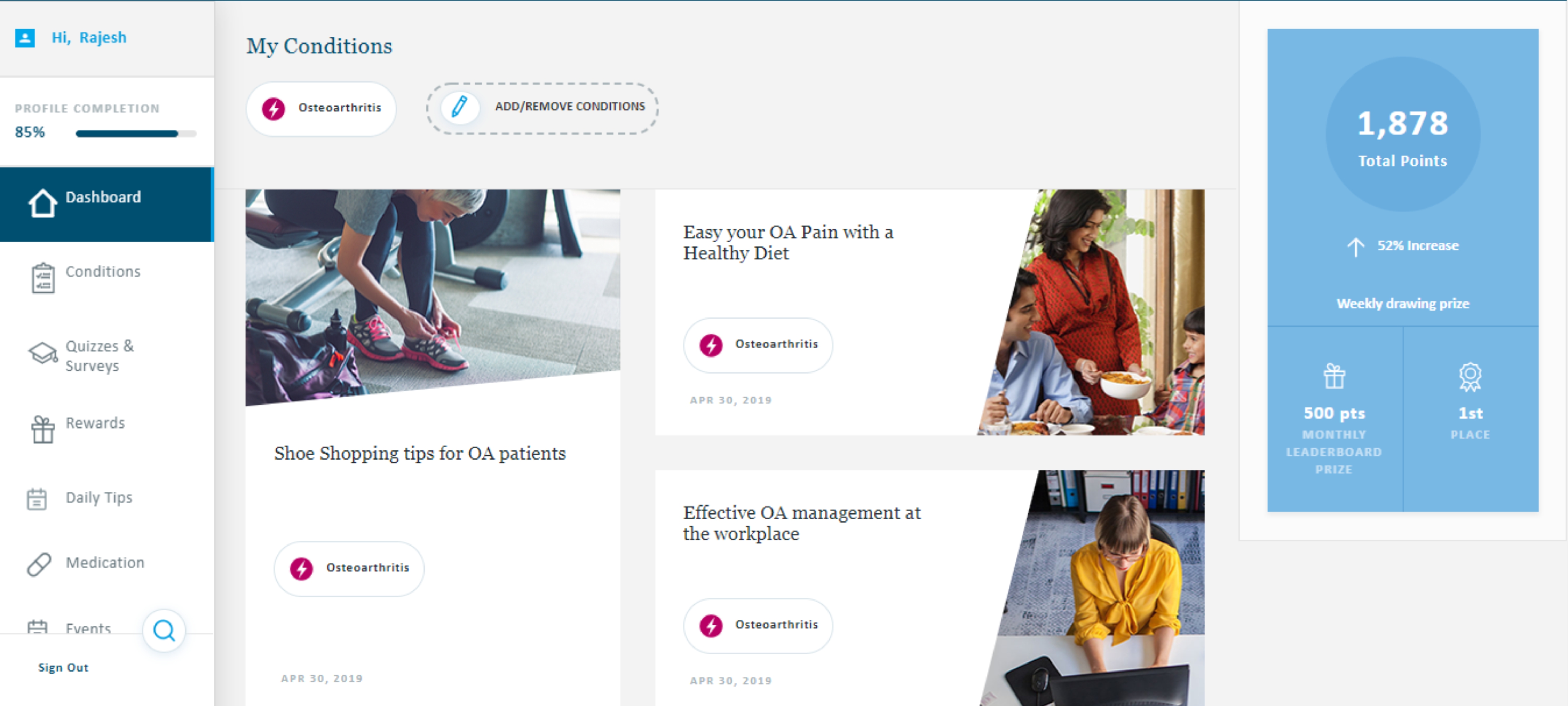This screenshot has height=706, width=1568.
Task: Click Osteoarthritis tag on Healthy Diet card
Action: pyautogui.click(x=758, y=345)
